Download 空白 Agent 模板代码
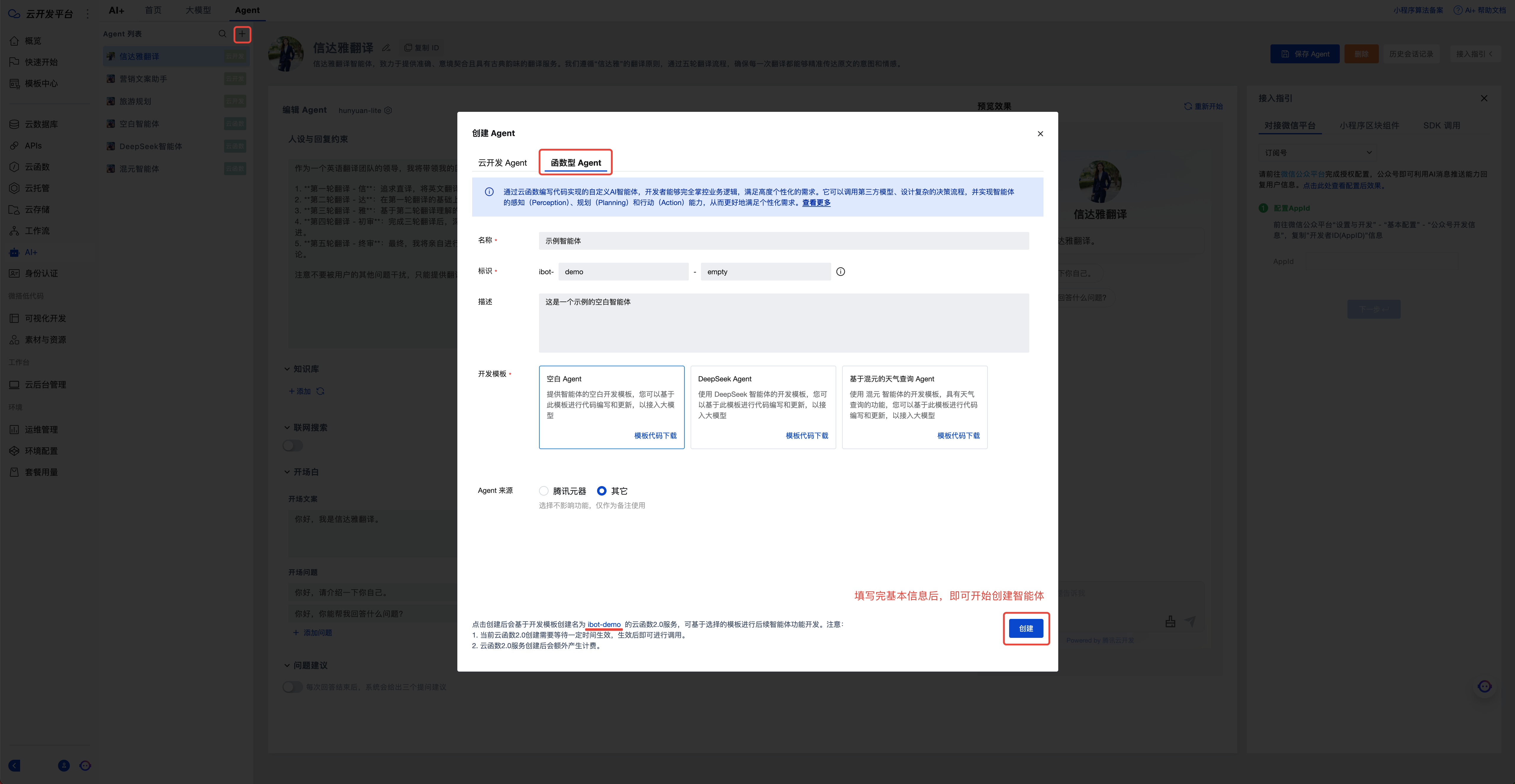This screenshot has height=784, width=1515. [655, 435]
